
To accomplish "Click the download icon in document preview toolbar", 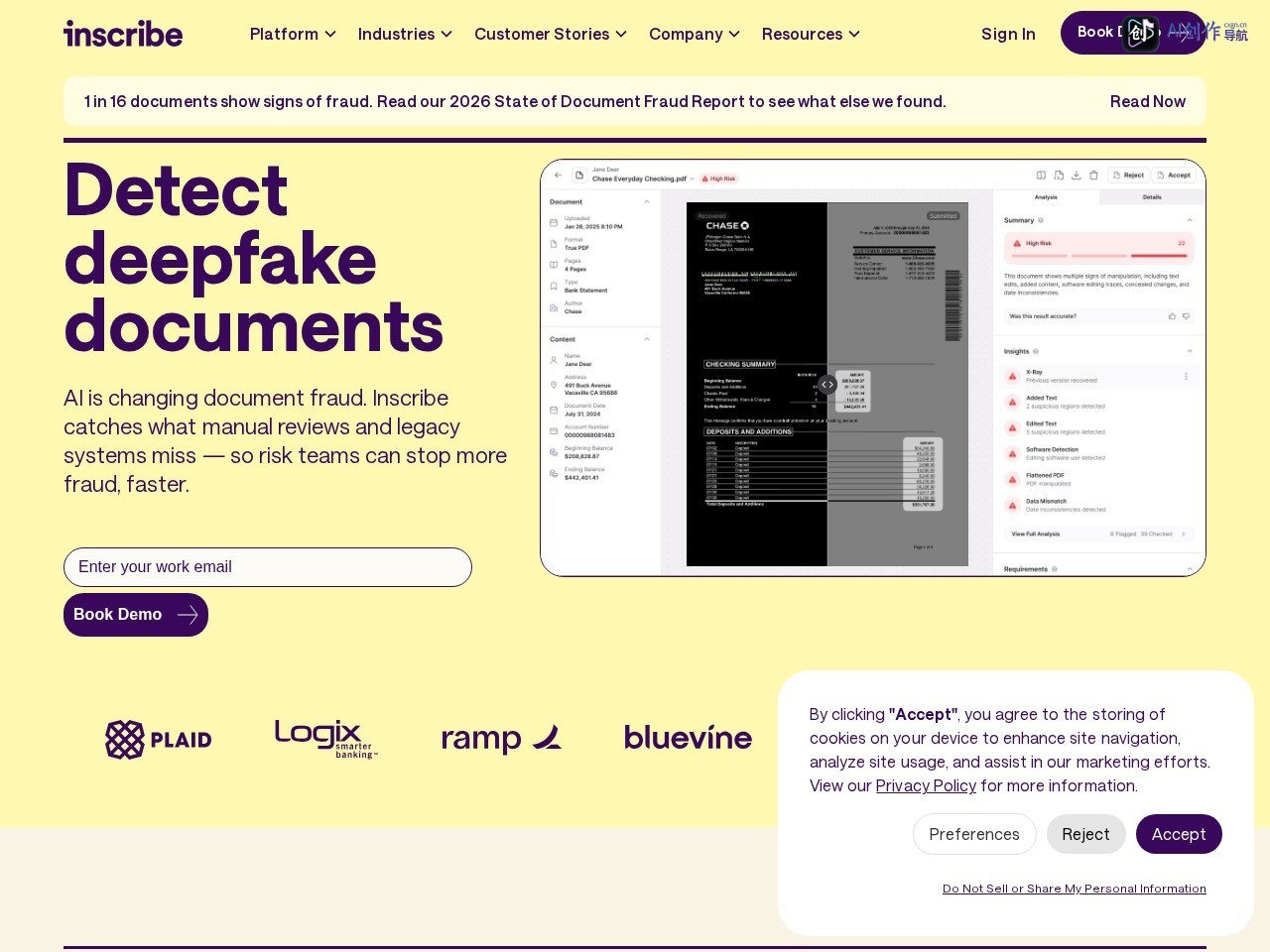I will tap(1077, 176).
